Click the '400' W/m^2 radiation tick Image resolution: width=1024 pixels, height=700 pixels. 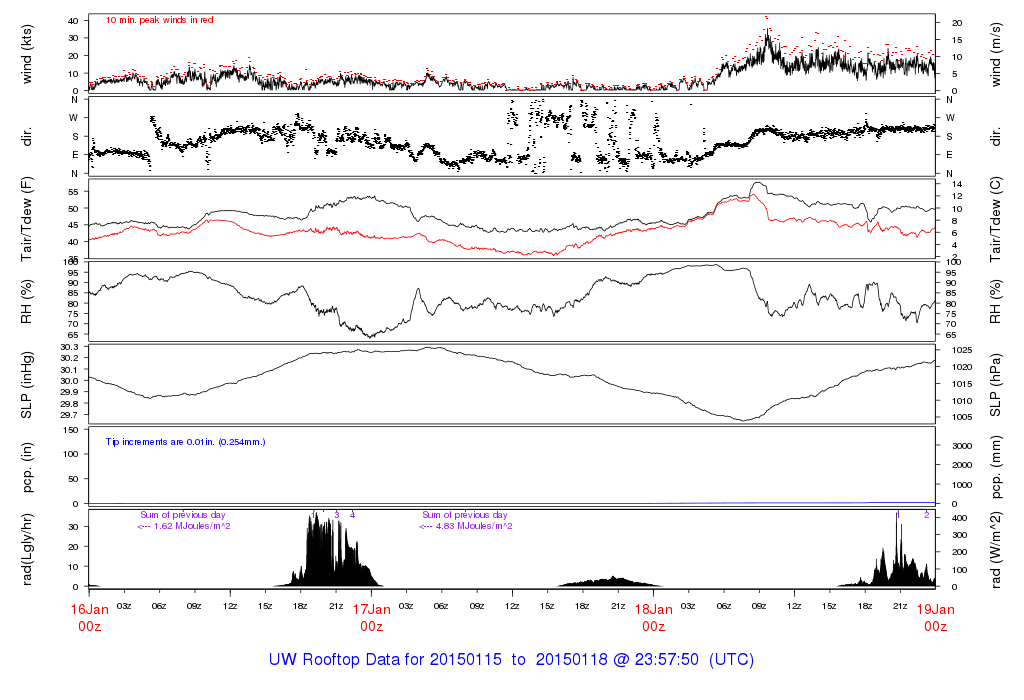click(x=959, y=518)
